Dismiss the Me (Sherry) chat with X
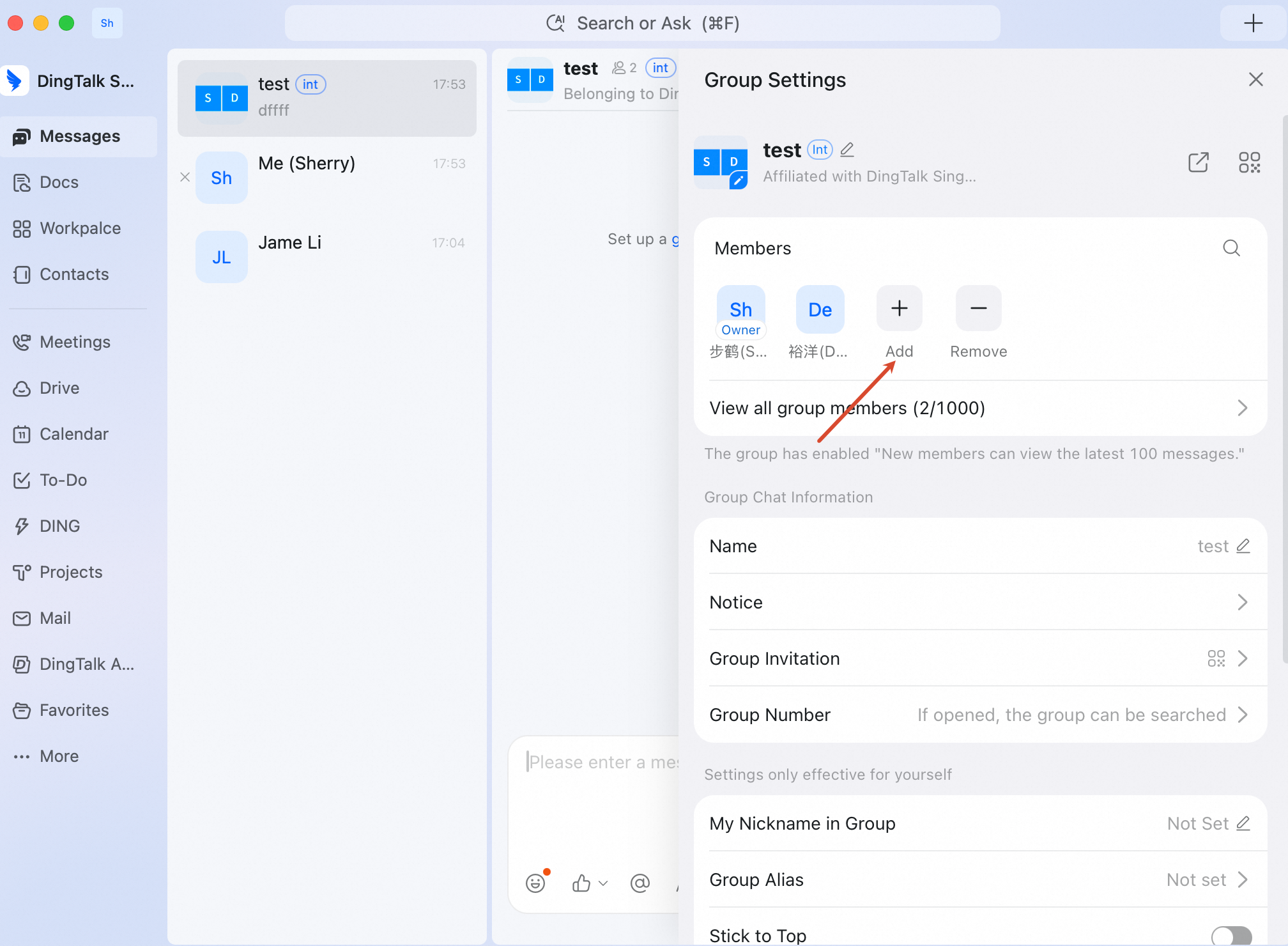 (x=185, y=177)
